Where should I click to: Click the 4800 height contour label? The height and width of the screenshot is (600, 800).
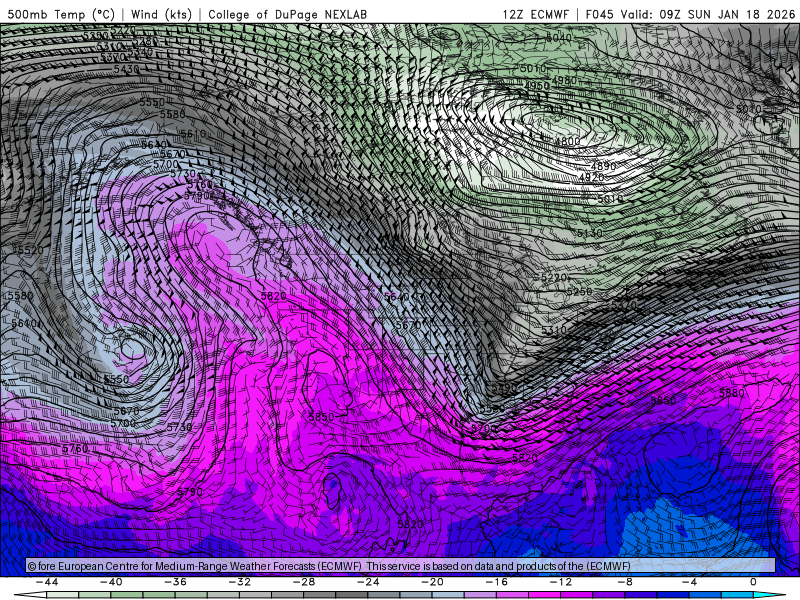pyautogui.click(x=567, y=141)
